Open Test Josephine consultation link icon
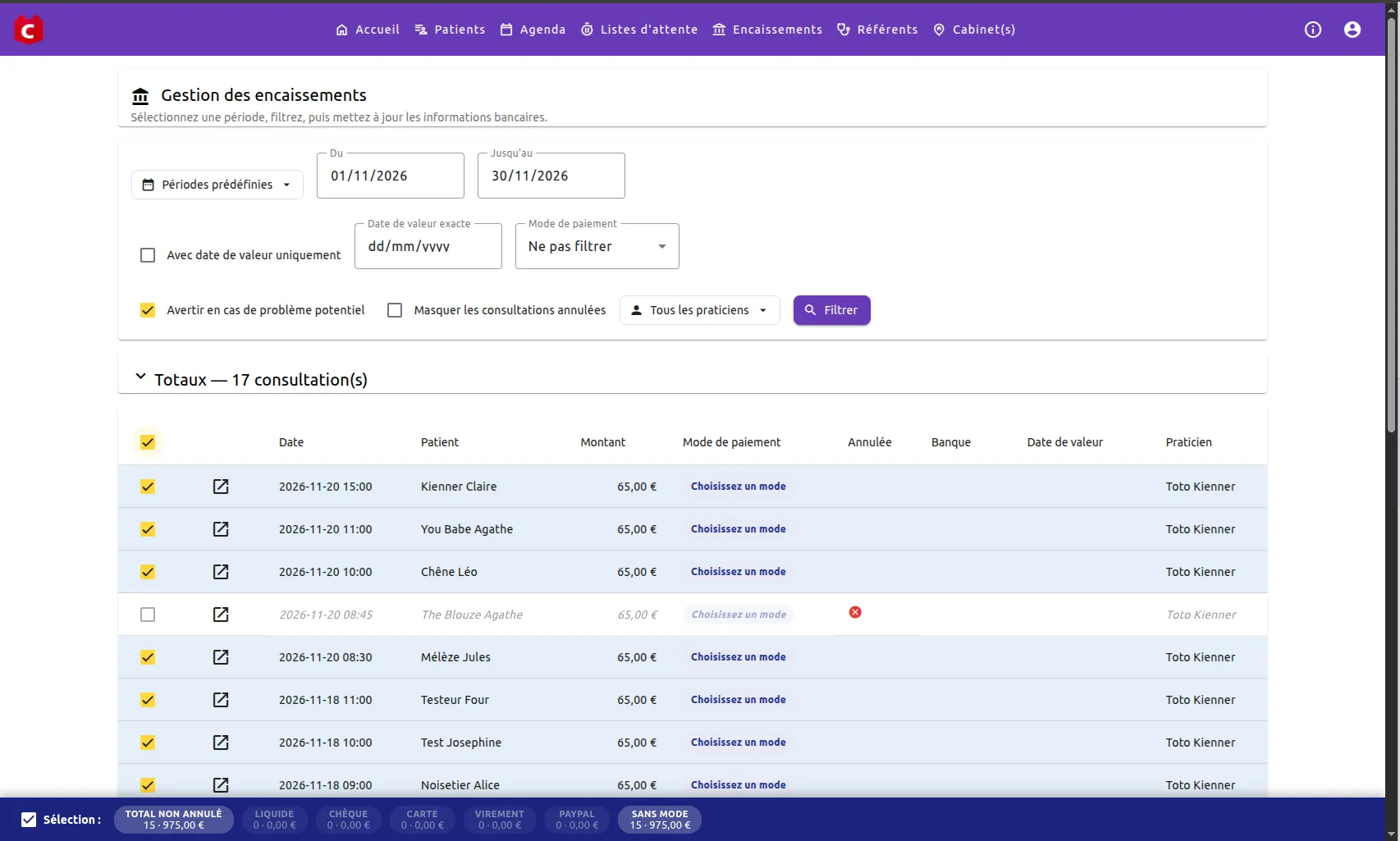 tap(221, 743)
